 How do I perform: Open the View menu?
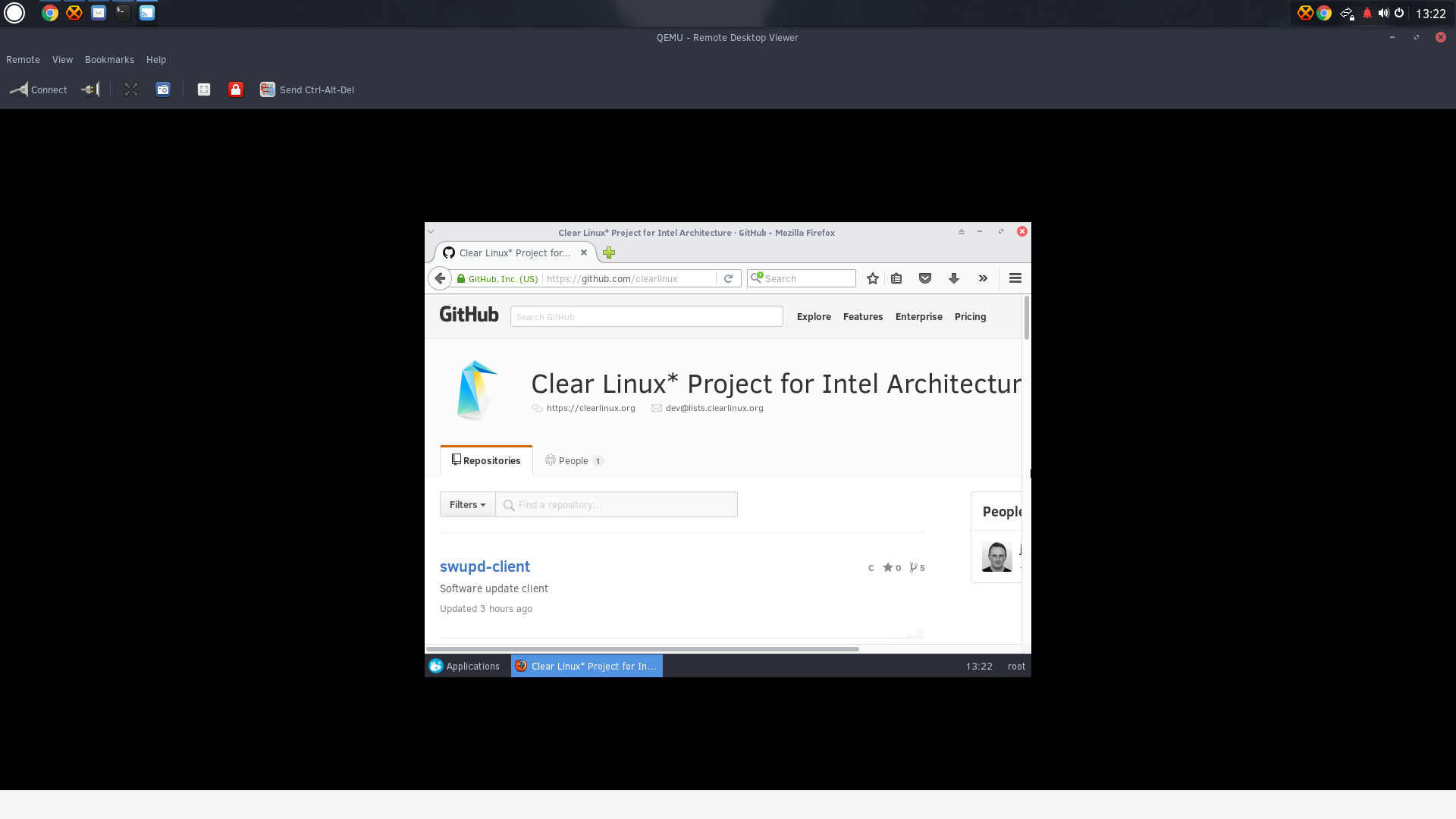point(62,60)
